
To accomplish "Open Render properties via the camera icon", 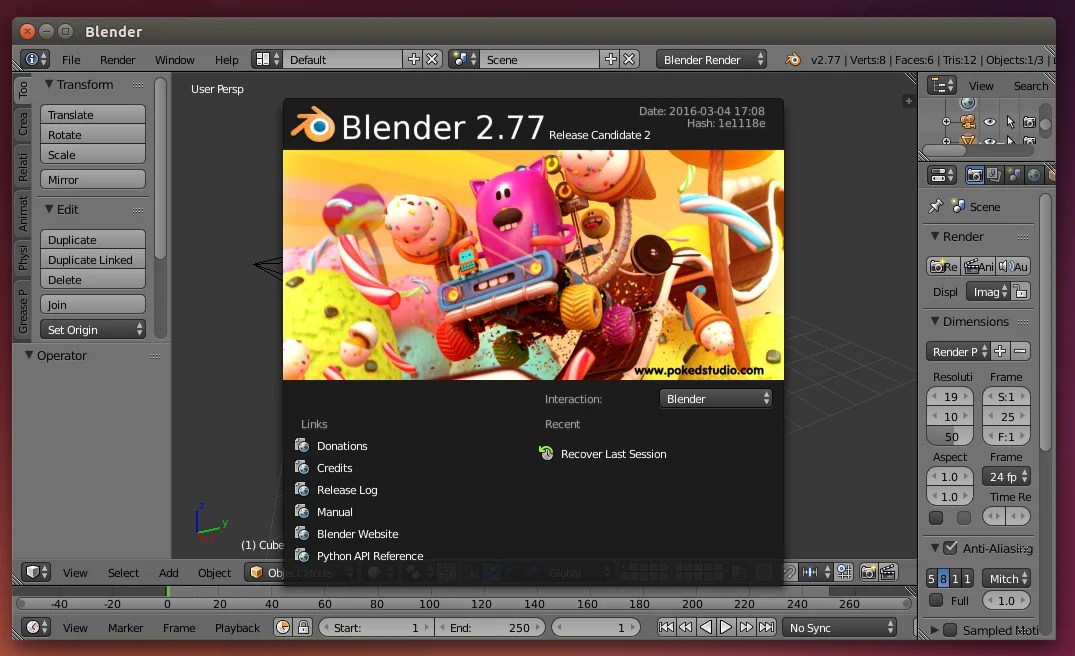I will 975,174.
